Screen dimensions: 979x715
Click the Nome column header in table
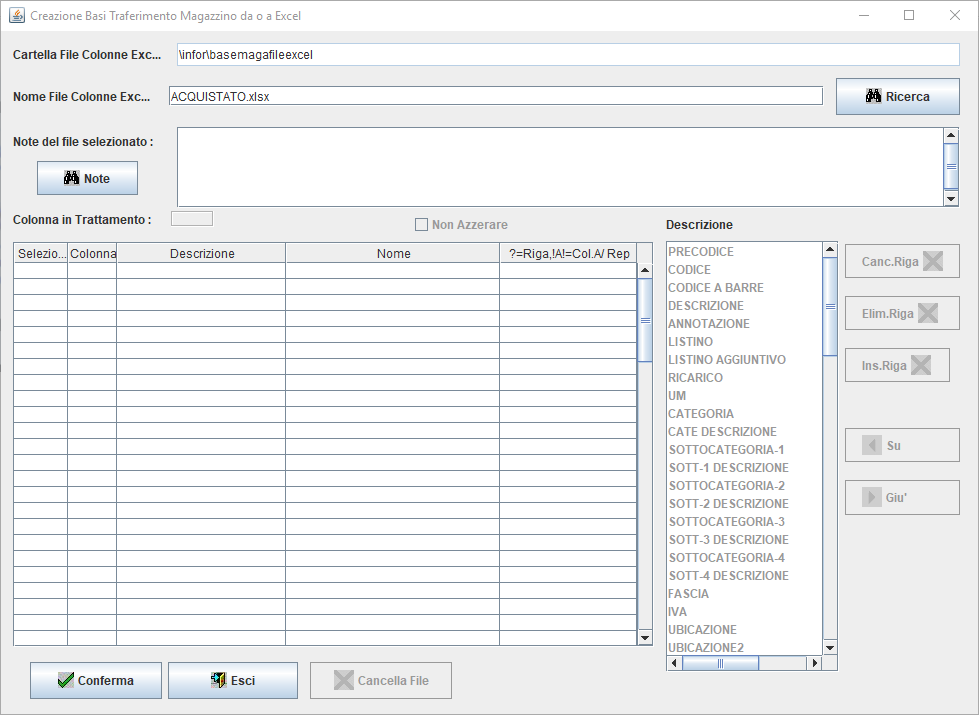click(393, 254)
